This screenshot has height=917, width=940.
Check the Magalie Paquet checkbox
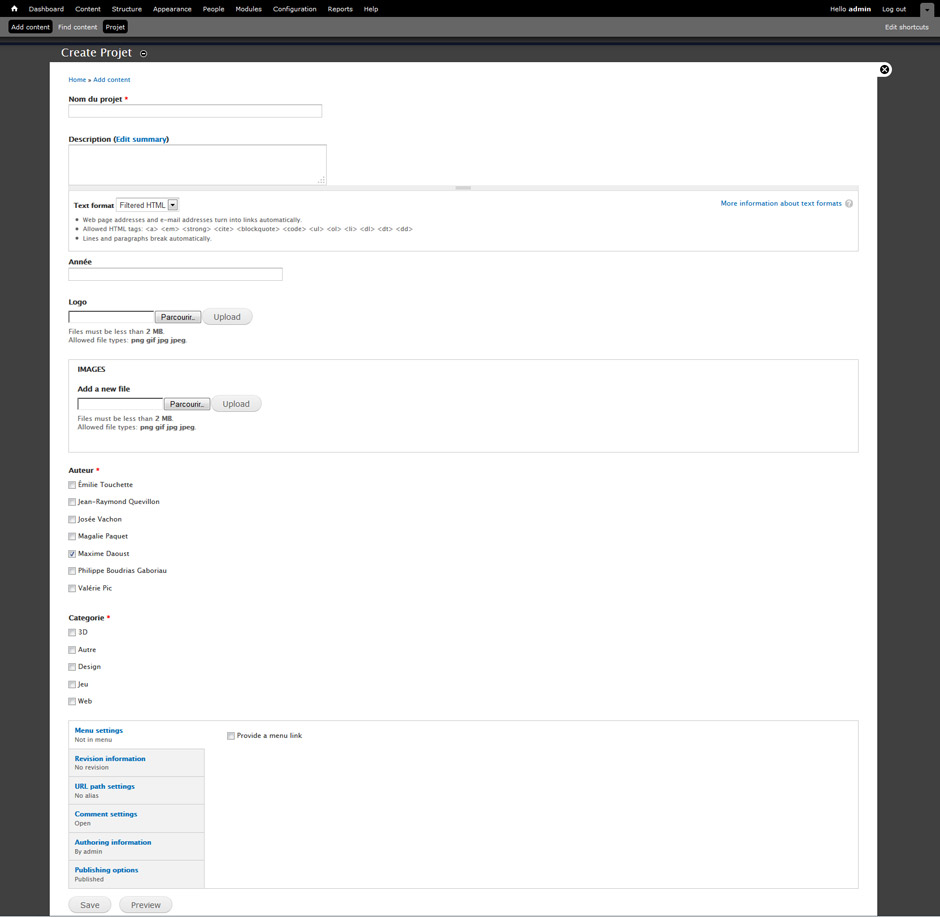click(x=72, y=536)
